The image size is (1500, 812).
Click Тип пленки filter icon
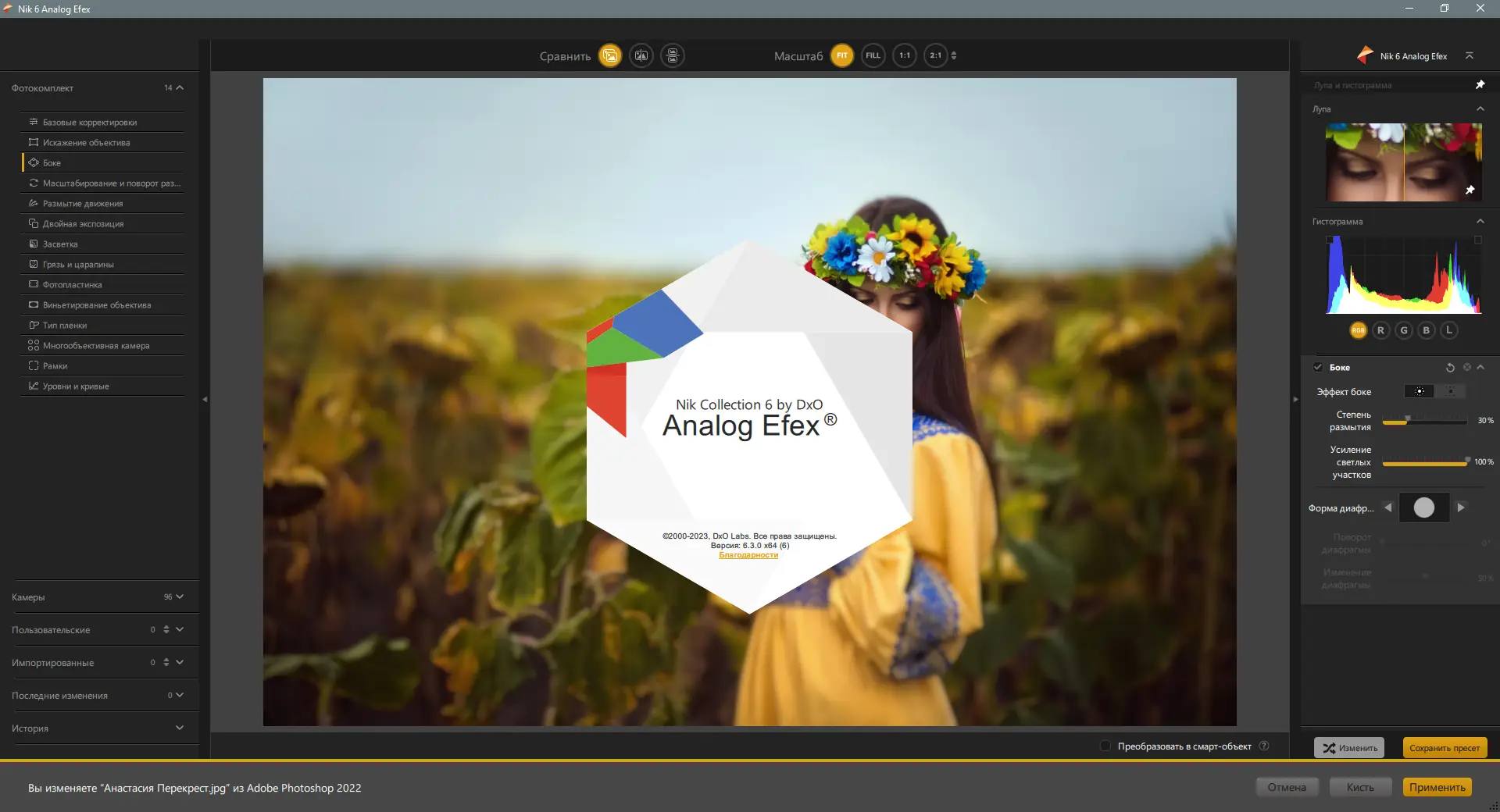point(34,325)
